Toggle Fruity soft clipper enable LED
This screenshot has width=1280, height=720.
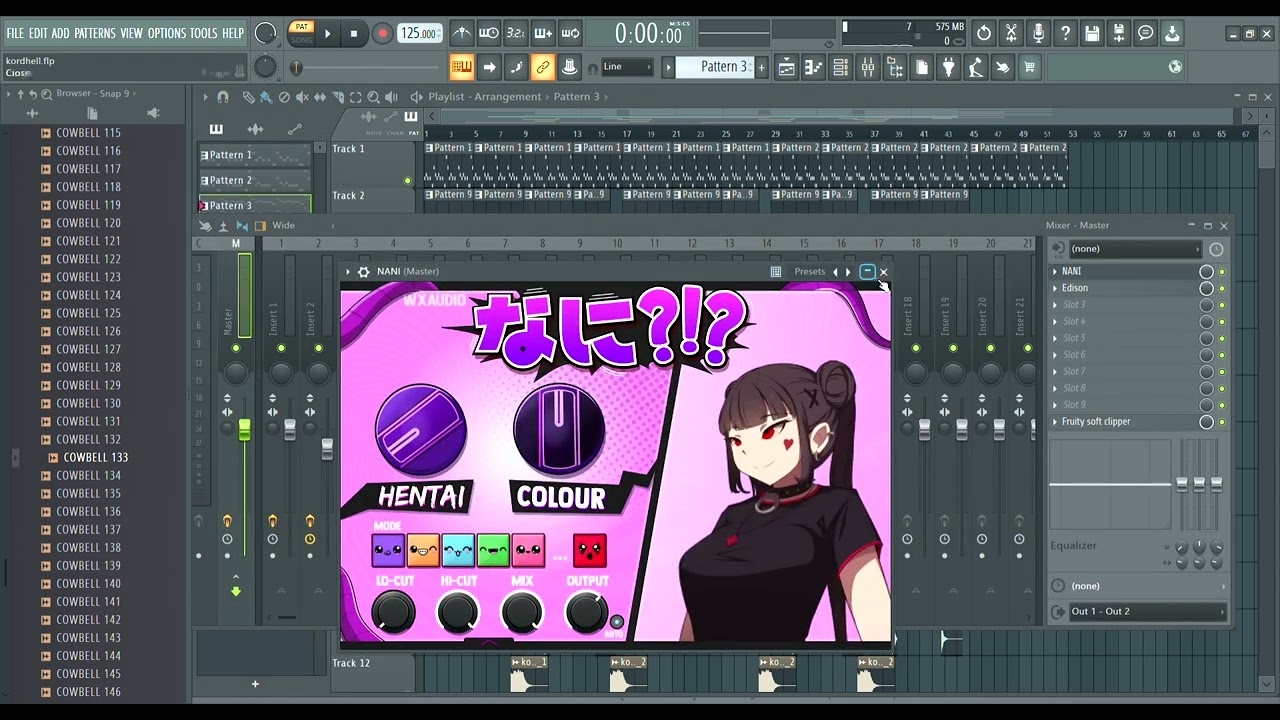click(1222, 422)
